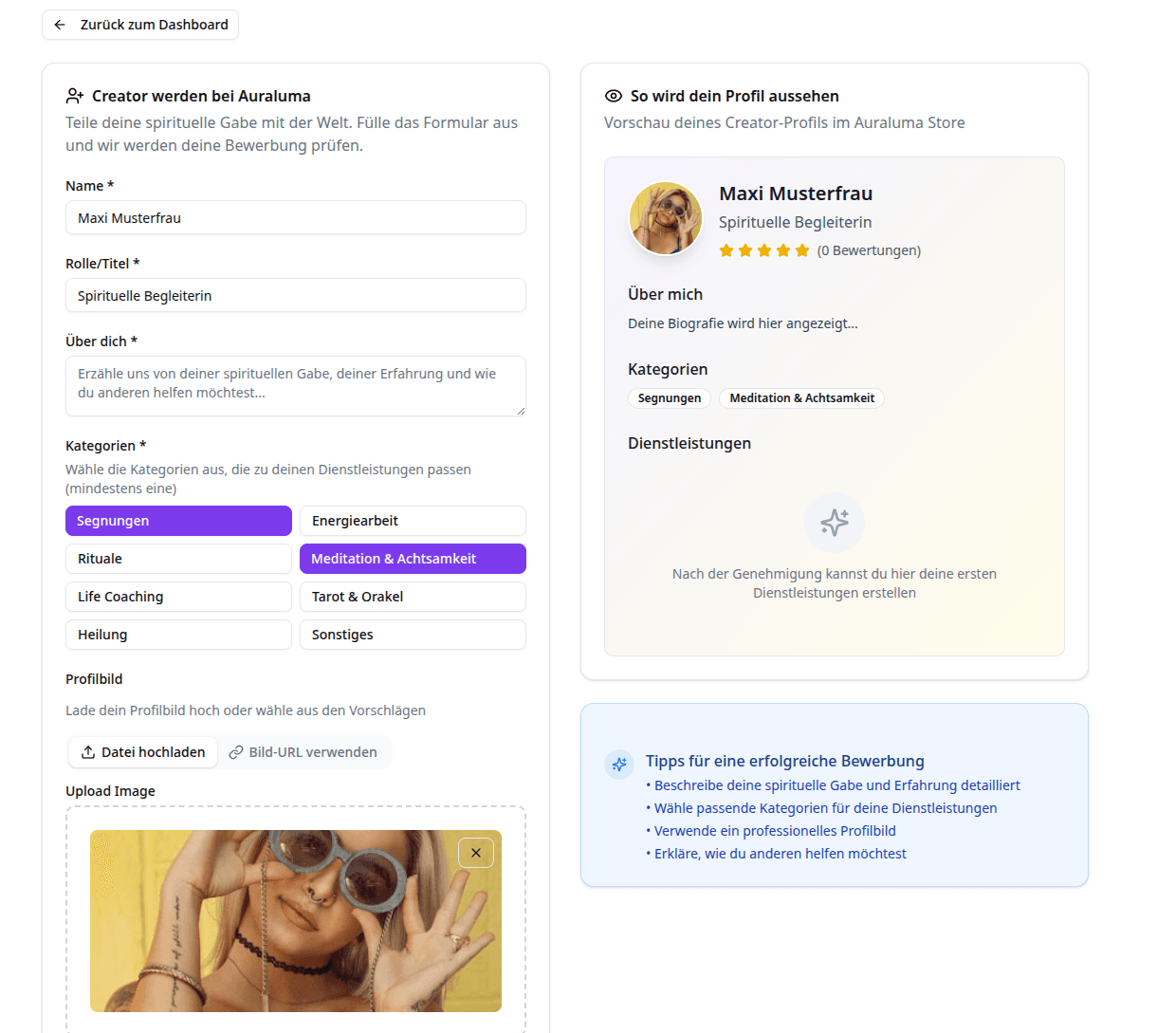Viewport: 1176px width, 1033px height.
Task: Click the chain-link icon on Bild-URL verwenden
Action: pos(237,751)
